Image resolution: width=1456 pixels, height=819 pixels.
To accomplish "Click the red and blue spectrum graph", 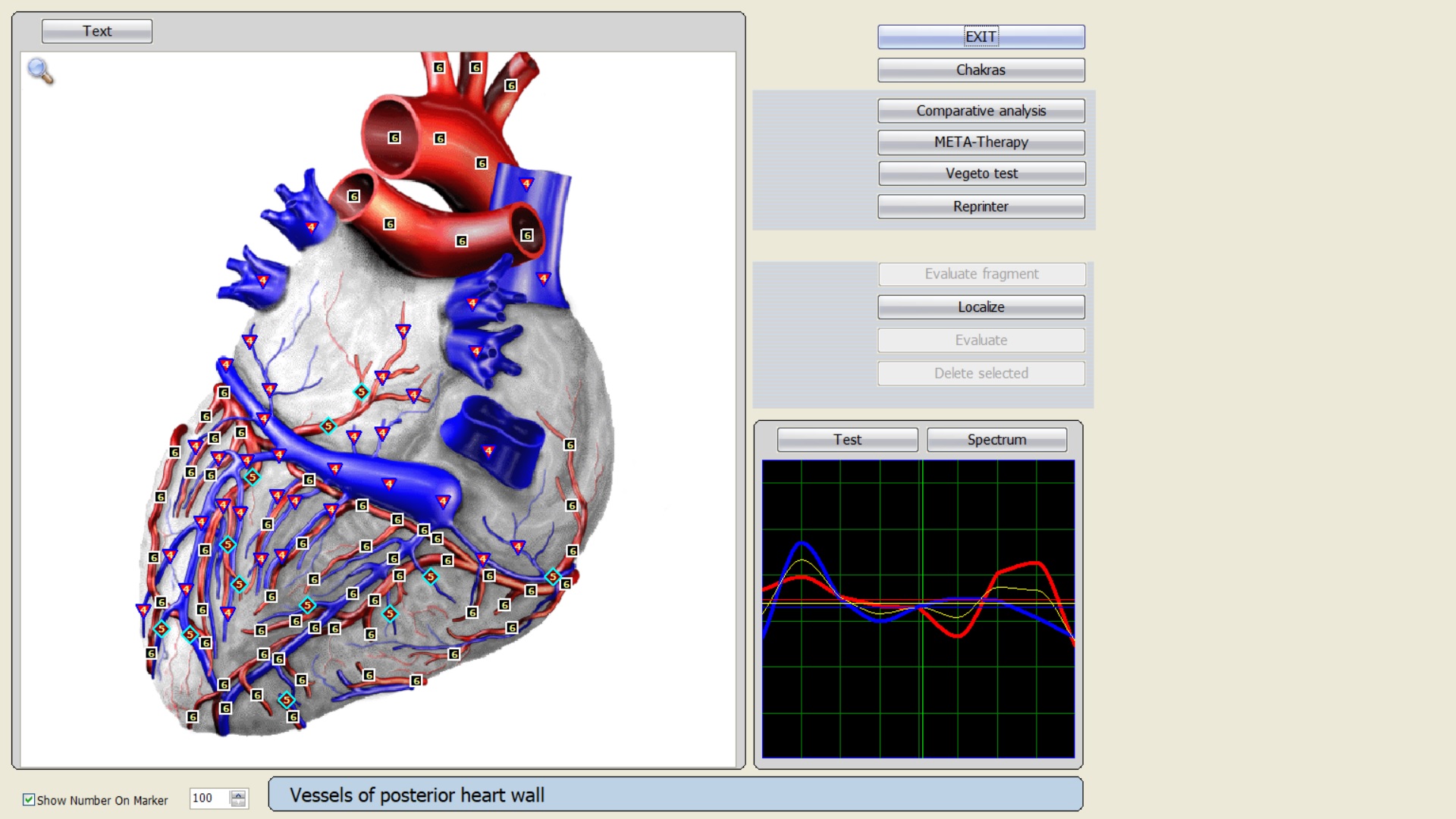I will [x=918, y=609].
